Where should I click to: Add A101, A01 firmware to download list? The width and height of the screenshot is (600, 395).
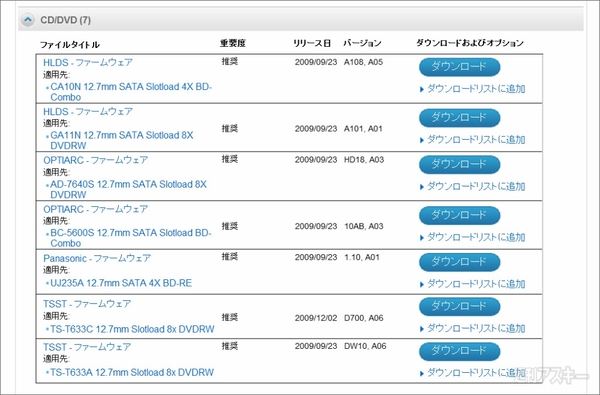[473, 140]
